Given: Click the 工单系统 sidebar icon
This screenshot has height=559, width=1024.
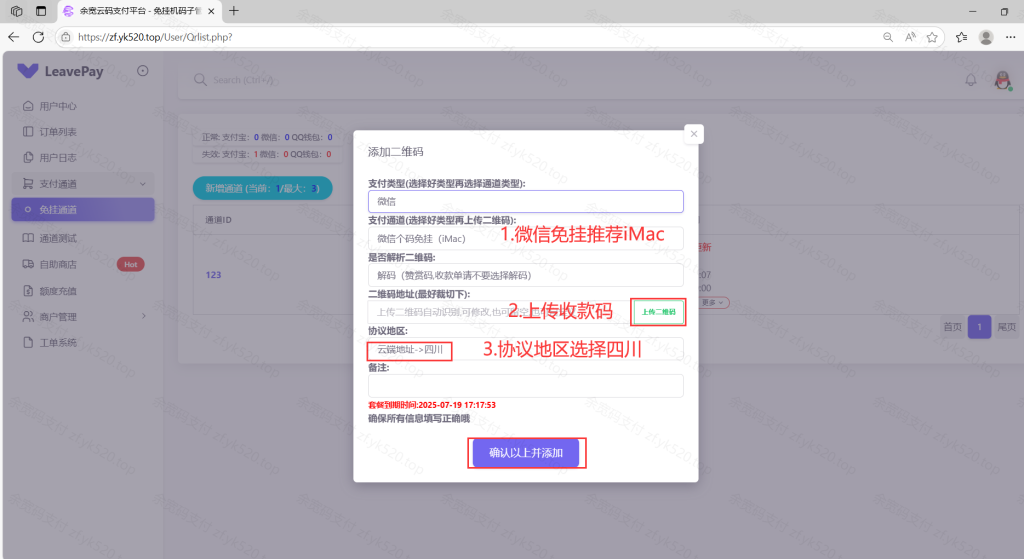Looking at the screenshot, I should tap(28, 343).
